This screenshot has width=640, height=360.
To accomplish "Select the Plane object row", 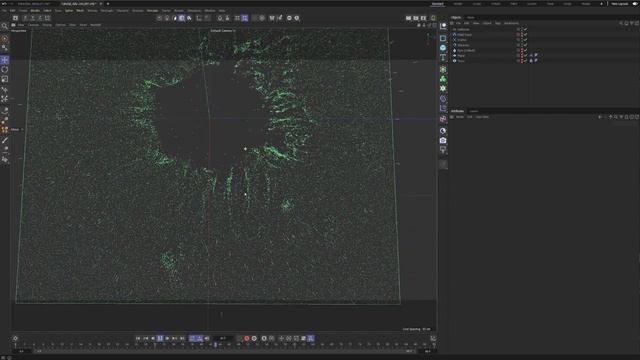I will [x=460, y=56].
